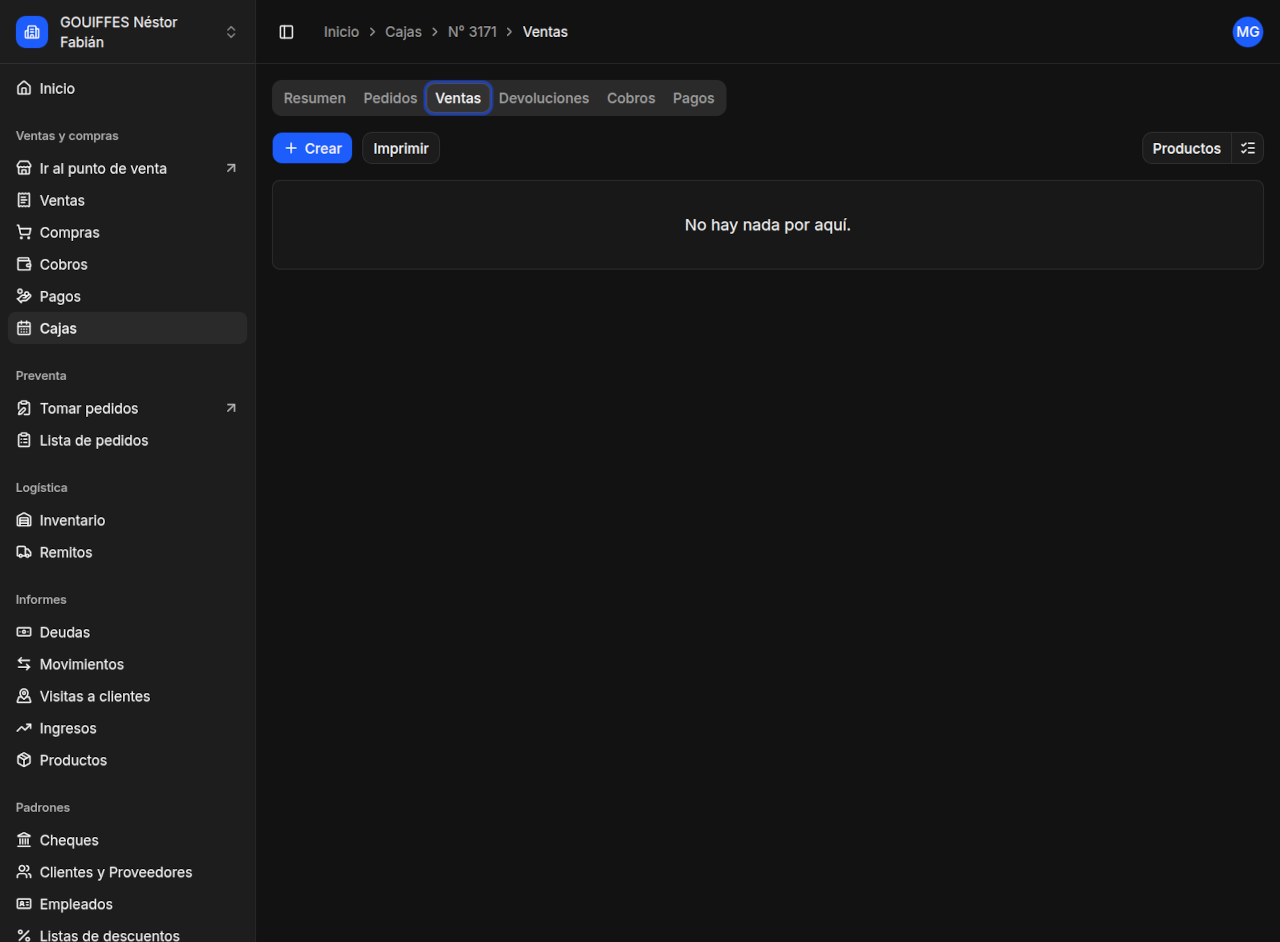Image resolution: width=1280 pixels, height=942 pixels.
Task: Click the company logo icon
Action: click(x=32, y=32)
